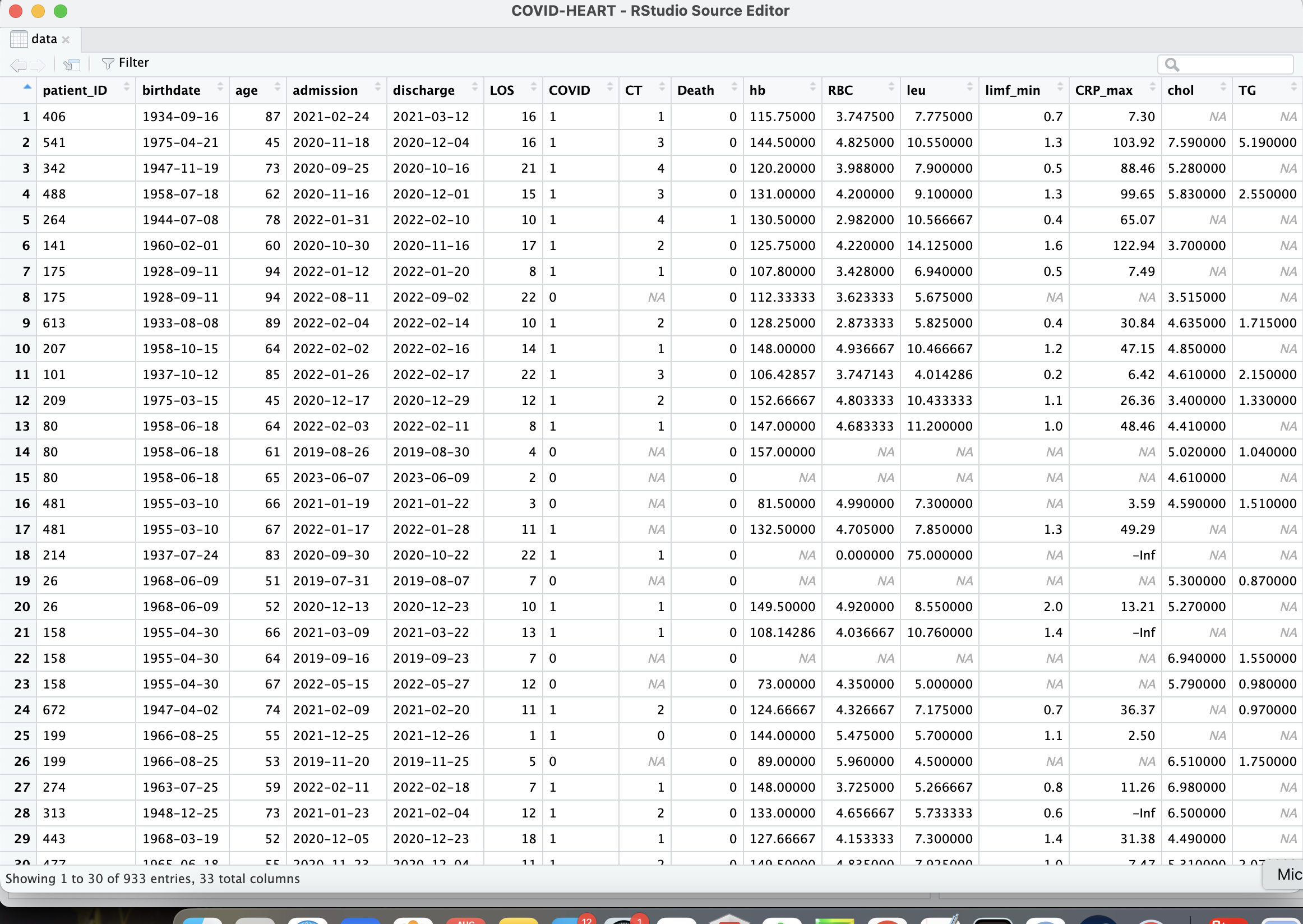Click the red close window button

tap(16, 11)
